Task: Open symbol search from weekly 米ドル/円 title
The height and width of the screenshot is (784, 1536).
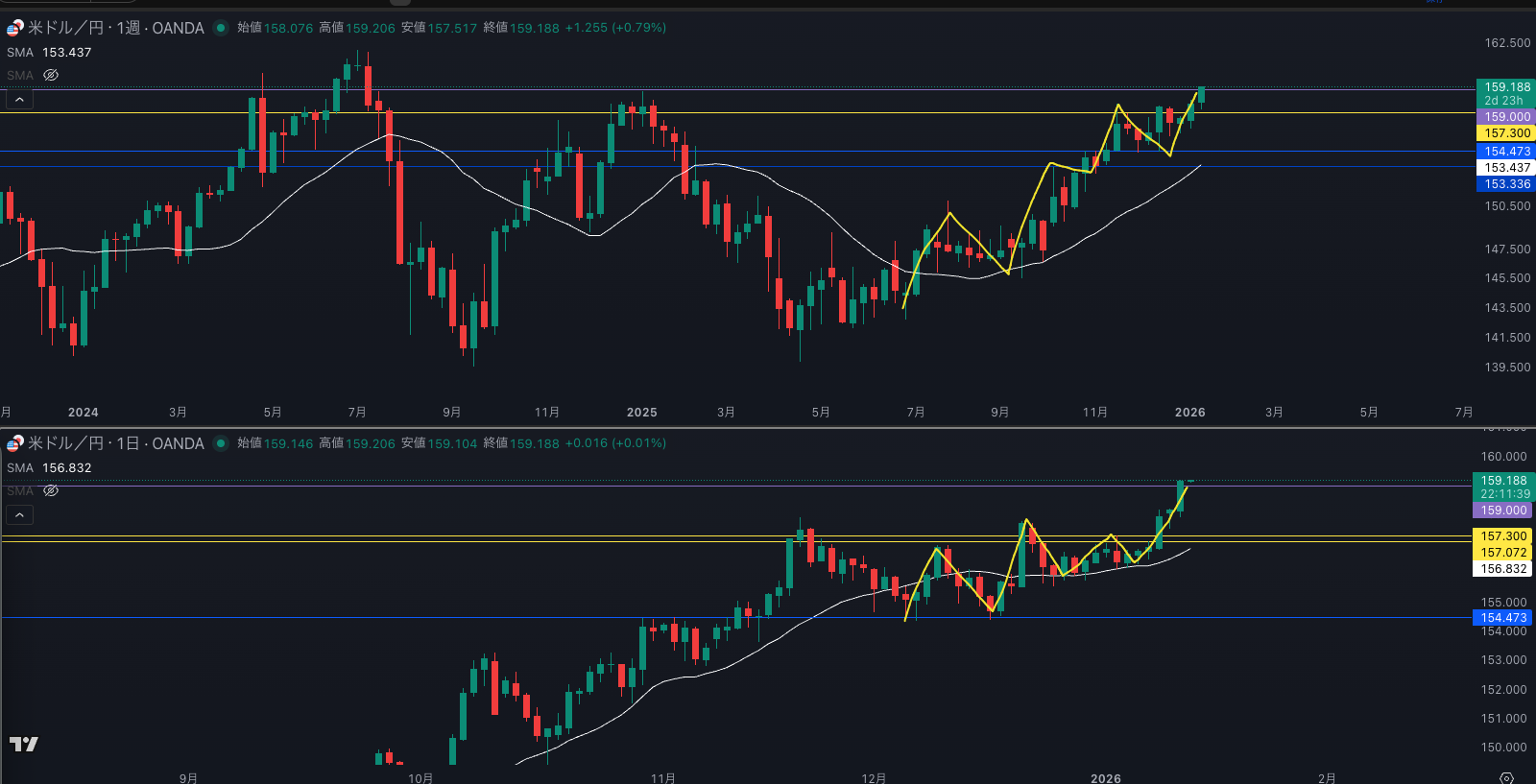Action: [65, 28]
